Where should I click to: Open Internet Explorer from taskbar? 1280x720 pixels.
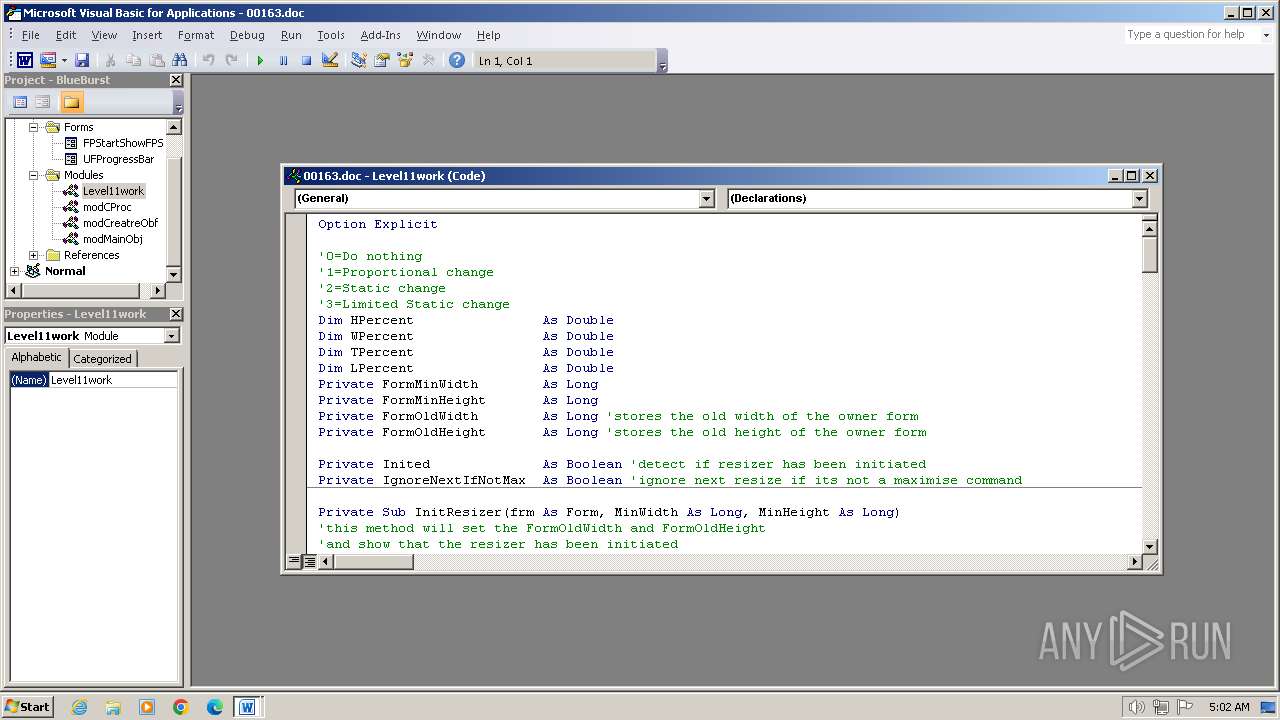pyautogui.click(x=79, y=707)
